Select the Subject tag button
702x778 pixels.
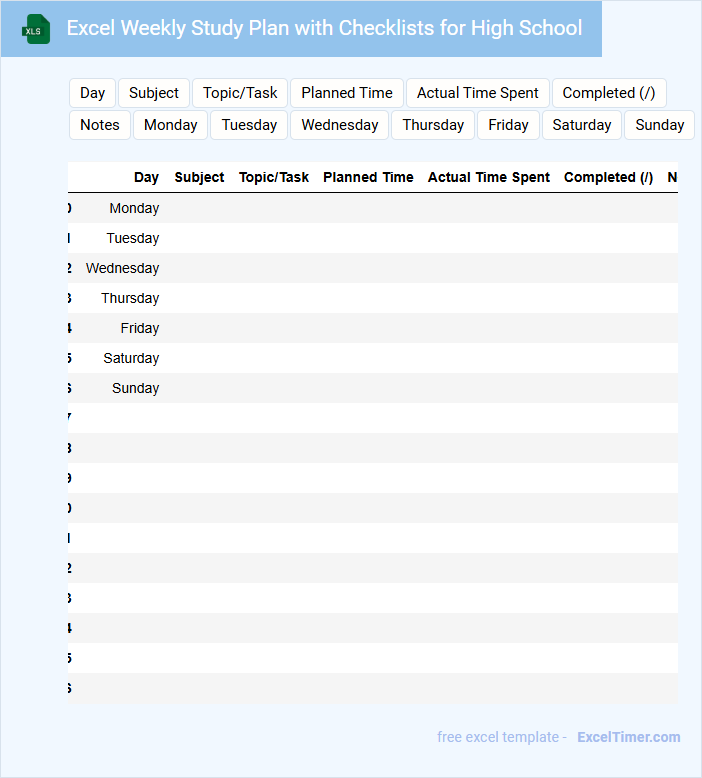(154, 93)
